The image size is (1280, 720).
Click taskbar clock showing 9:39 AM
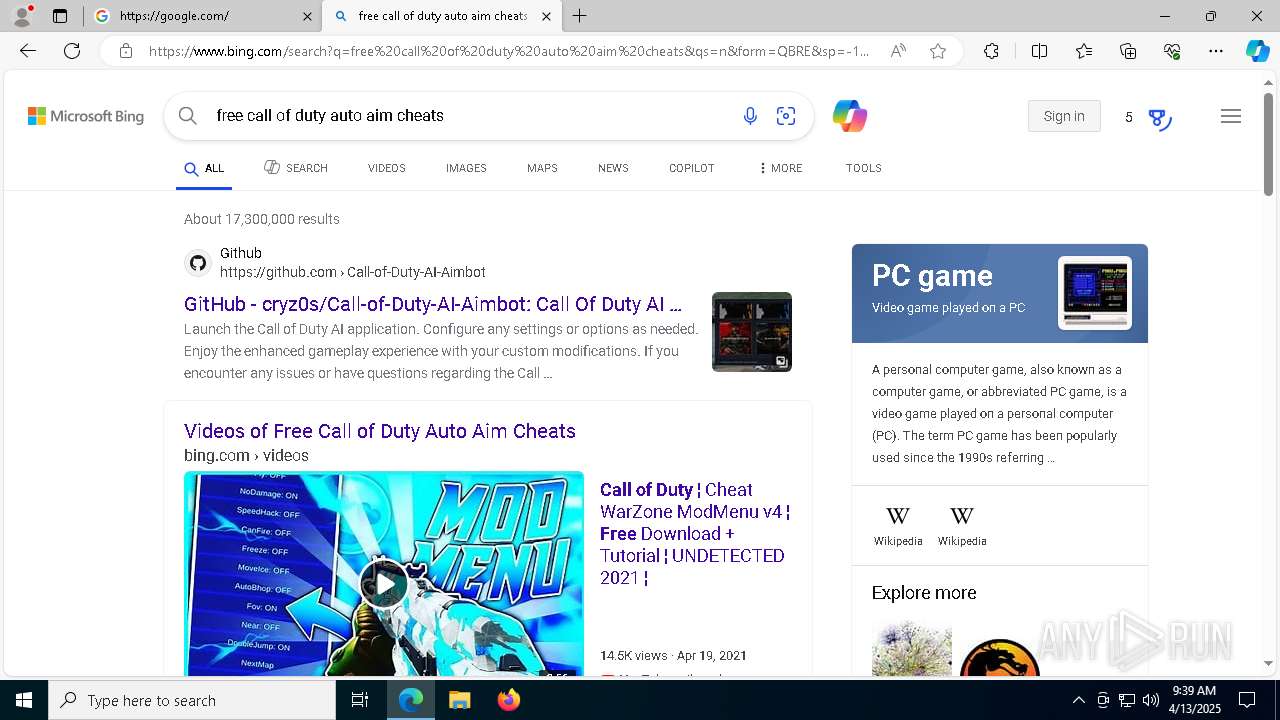1193,700
